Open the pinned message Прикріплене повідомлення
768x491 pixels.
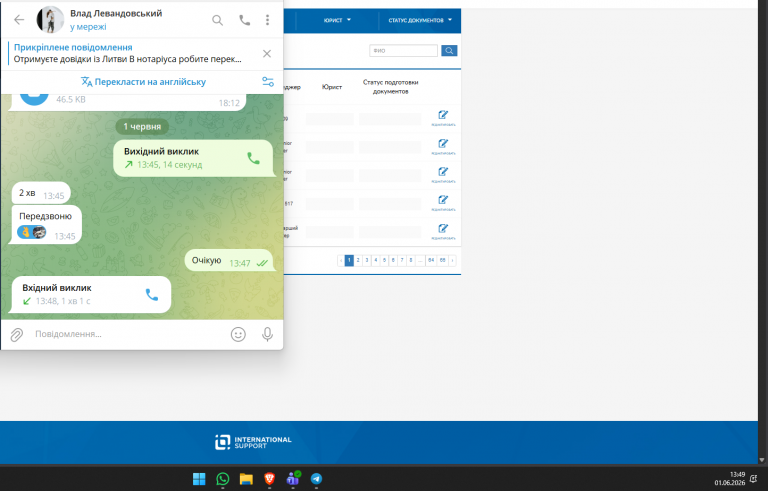[127, 53]
